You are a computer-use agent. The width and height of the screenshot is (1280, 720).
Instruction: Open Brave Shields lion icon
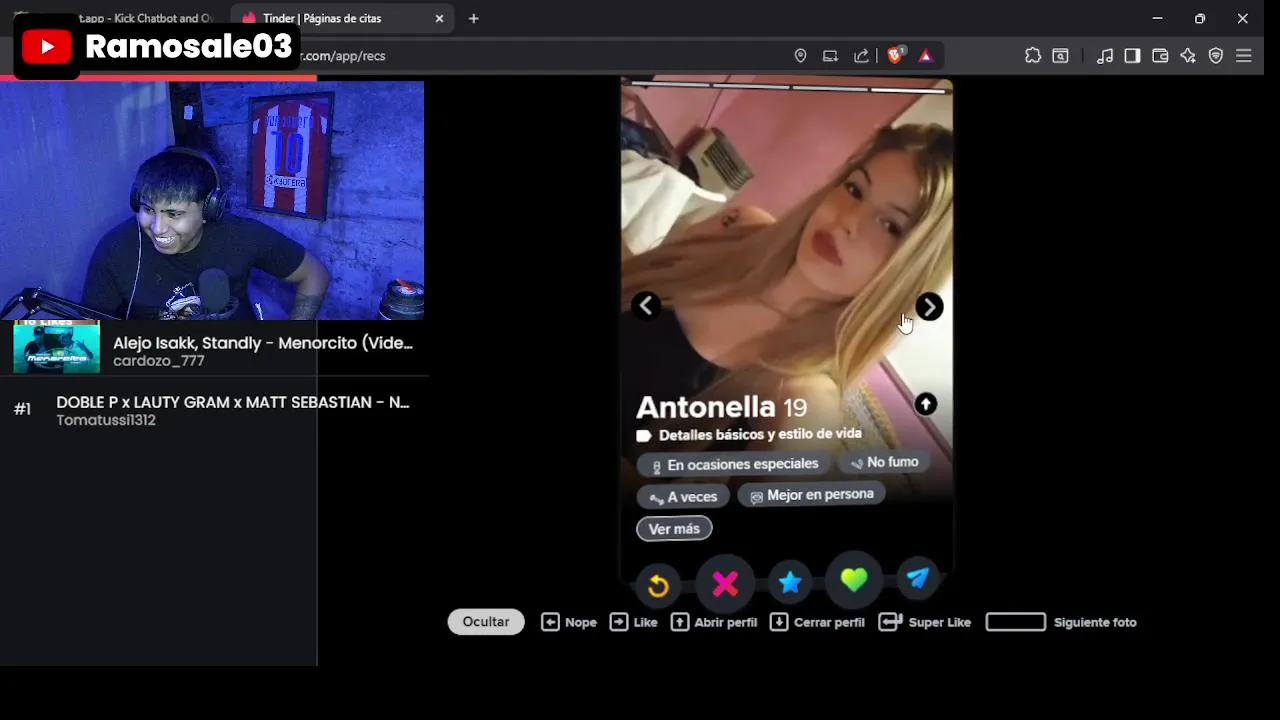895,56
